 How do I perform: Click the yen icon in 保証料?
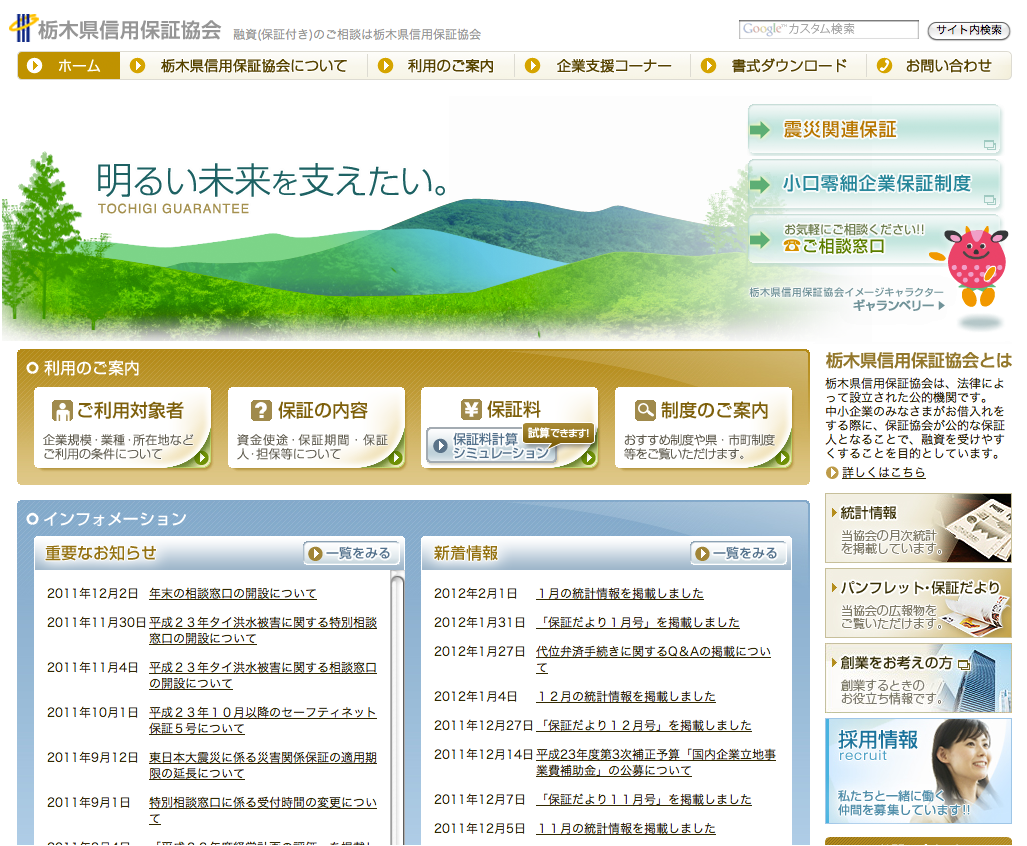pyautogui.click(x=471, y=409)
